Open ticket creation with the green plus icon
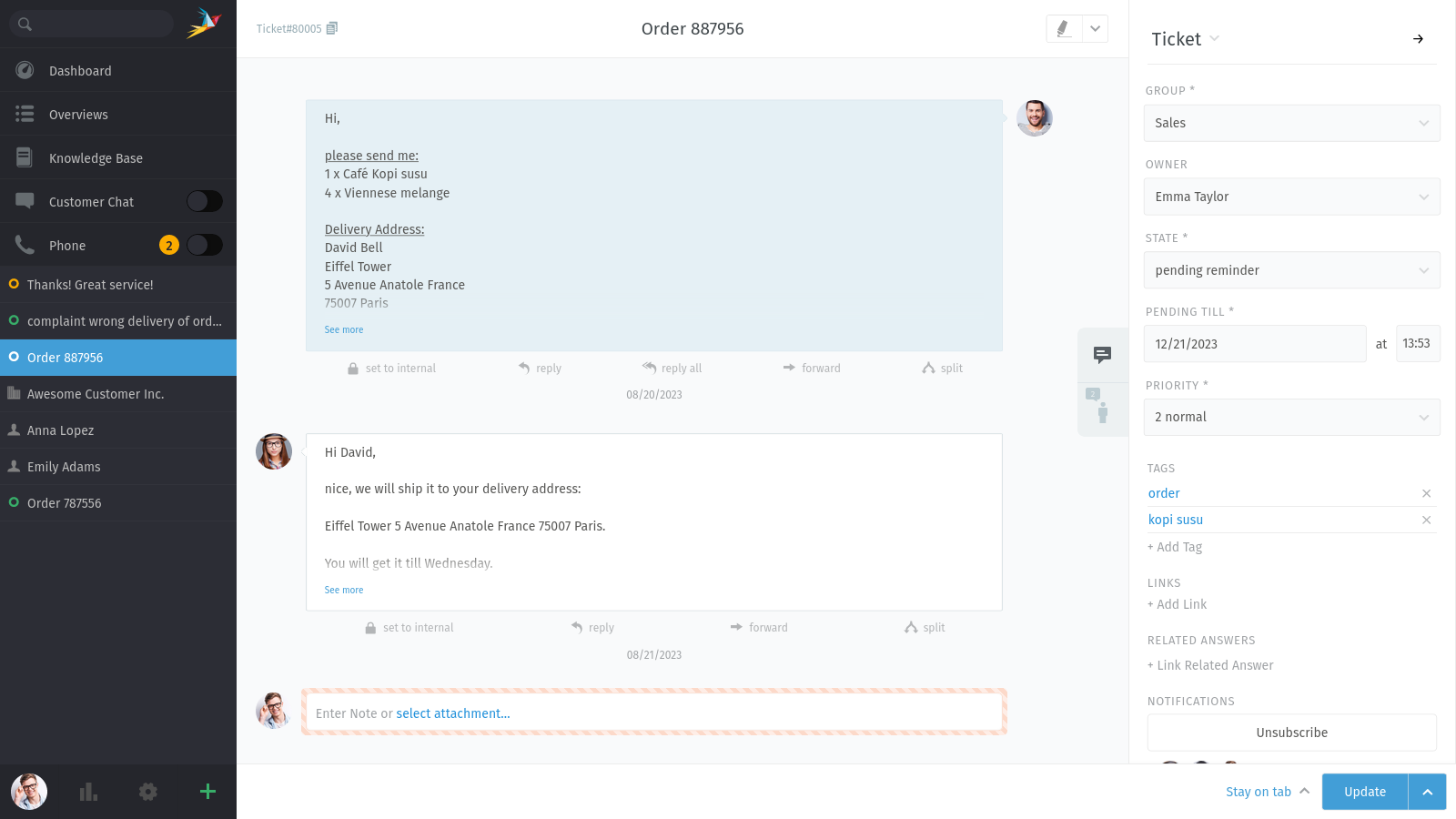 click(207, 792)
